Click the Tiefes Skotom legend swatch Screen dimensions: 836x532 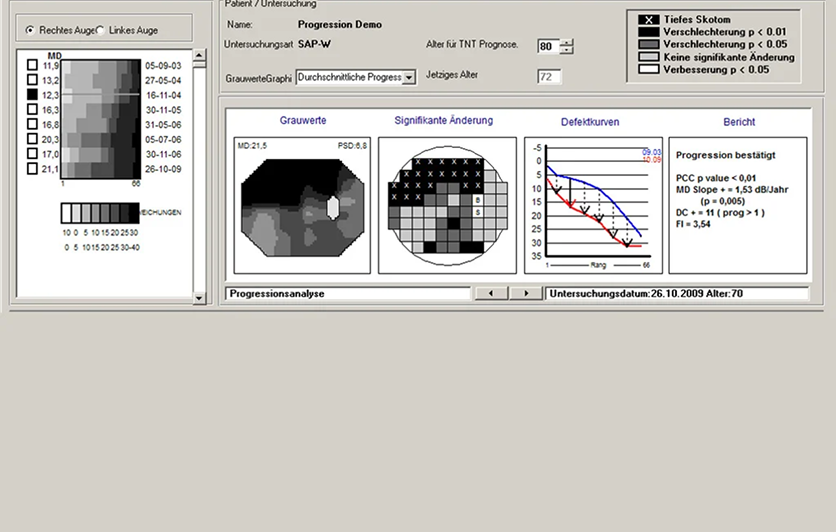point(648,20)
